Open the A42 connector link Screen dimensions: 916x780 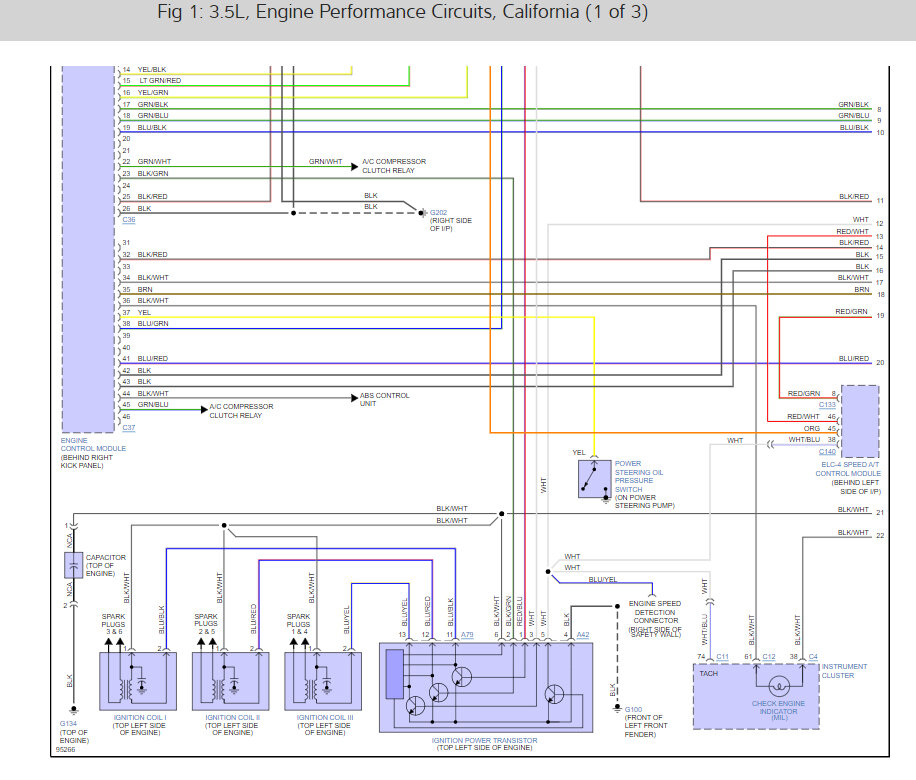pos(583,635)
